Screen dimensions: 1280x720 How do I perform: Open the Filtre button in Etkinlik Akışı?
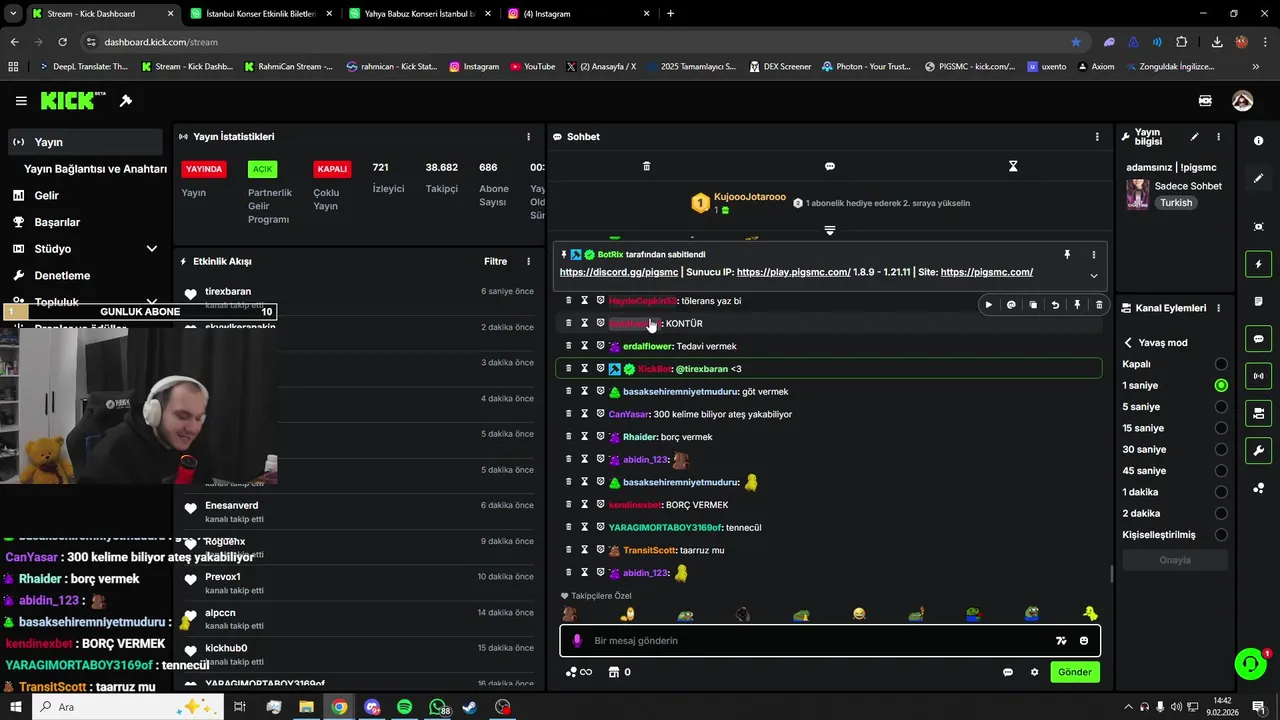[x=496, y=262]
